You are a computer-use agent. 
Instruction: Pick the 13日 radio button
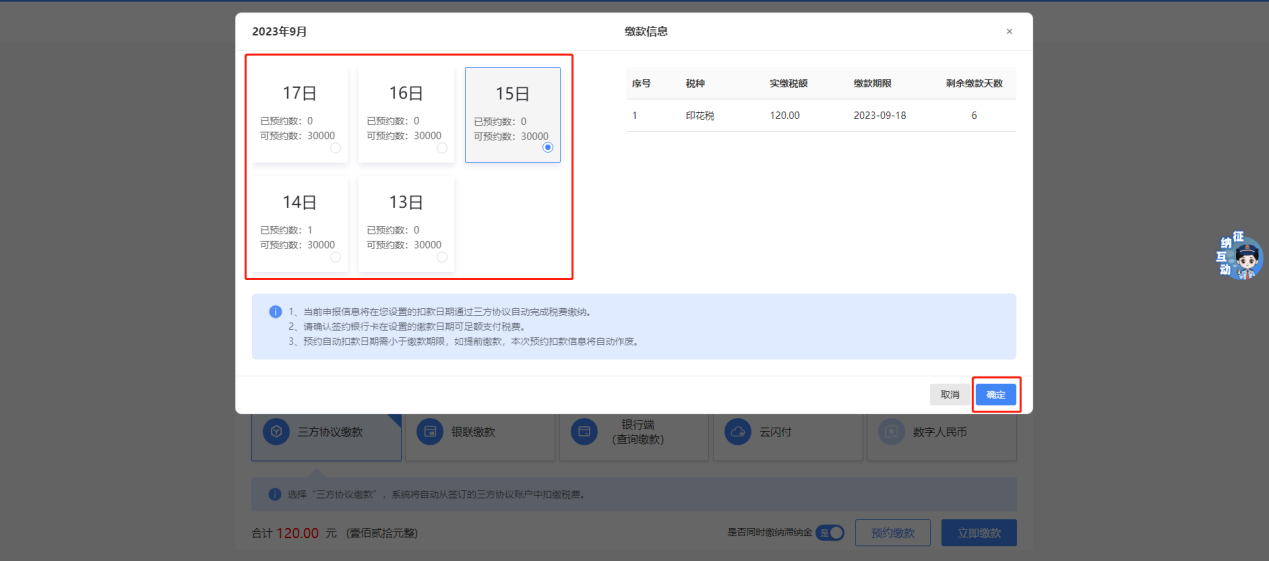pos(442,257)
